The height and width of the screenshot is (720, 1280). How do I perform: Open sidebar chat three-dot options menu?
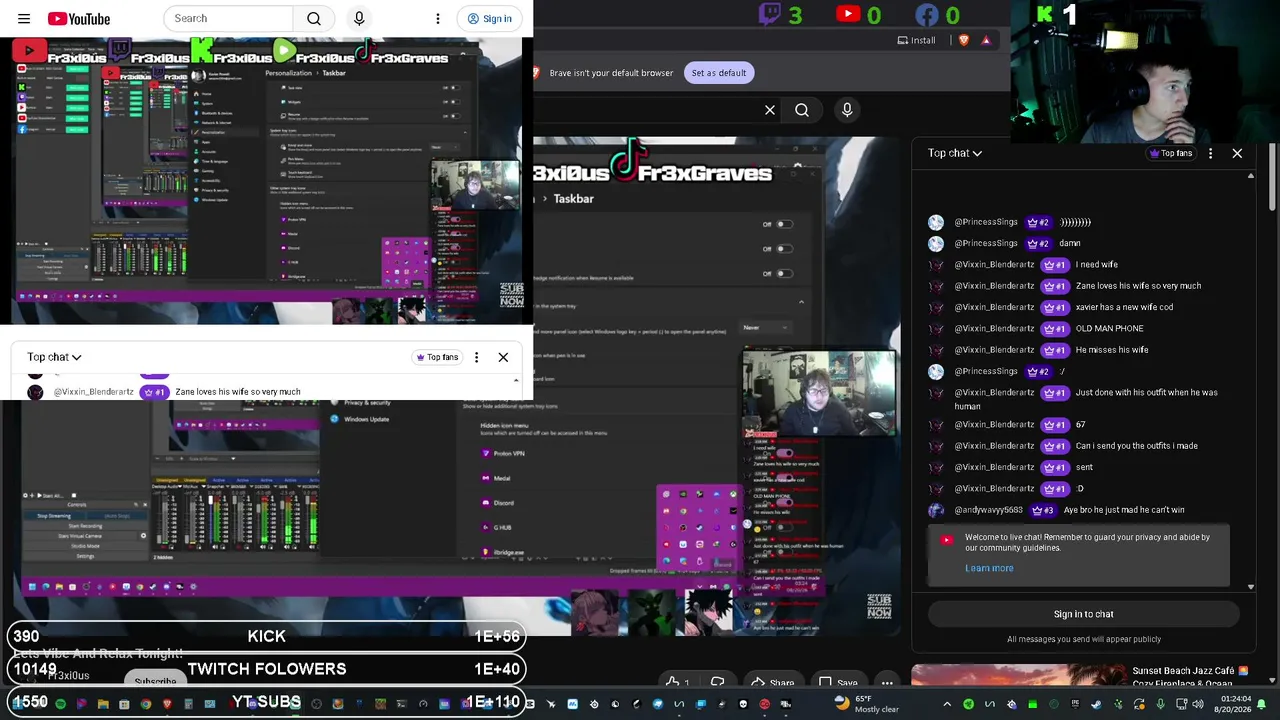click(x=1210, y=153)
